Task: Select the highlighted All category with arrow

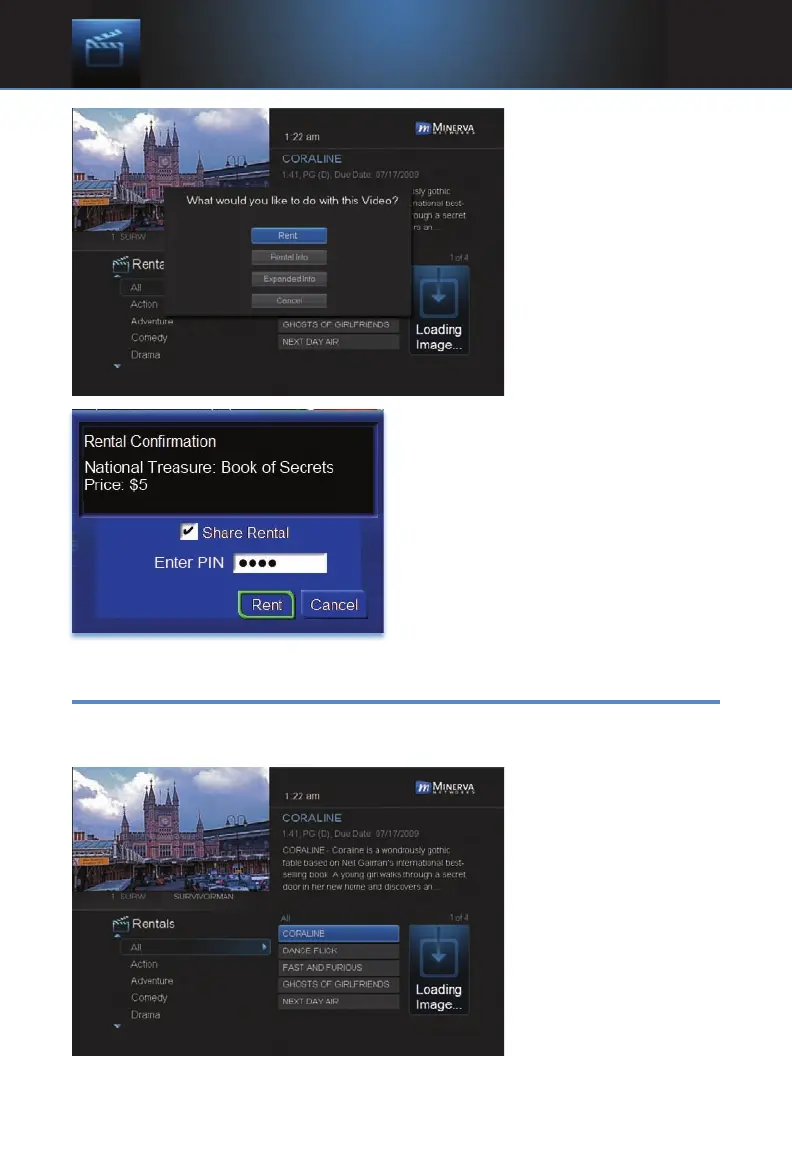Action: (195, 948)
